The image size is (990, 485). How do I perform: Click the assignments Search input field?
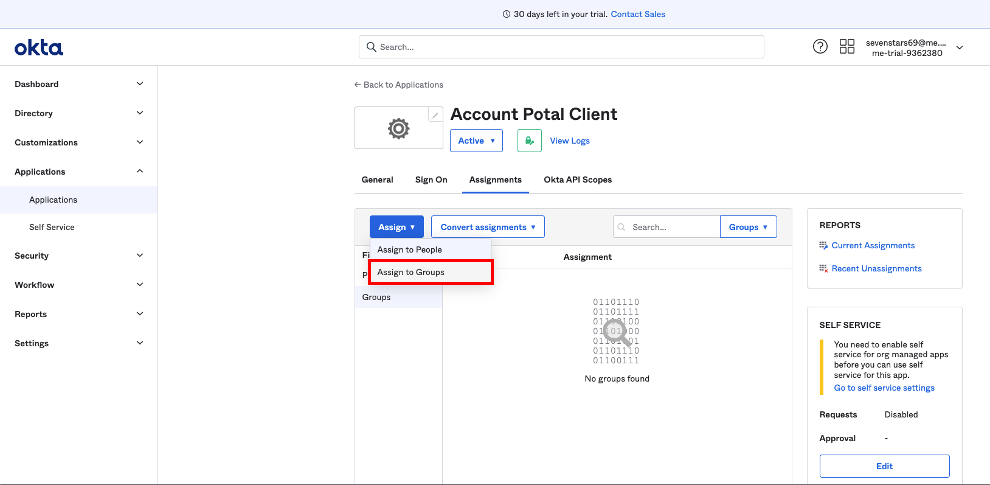tap(672, 227)
